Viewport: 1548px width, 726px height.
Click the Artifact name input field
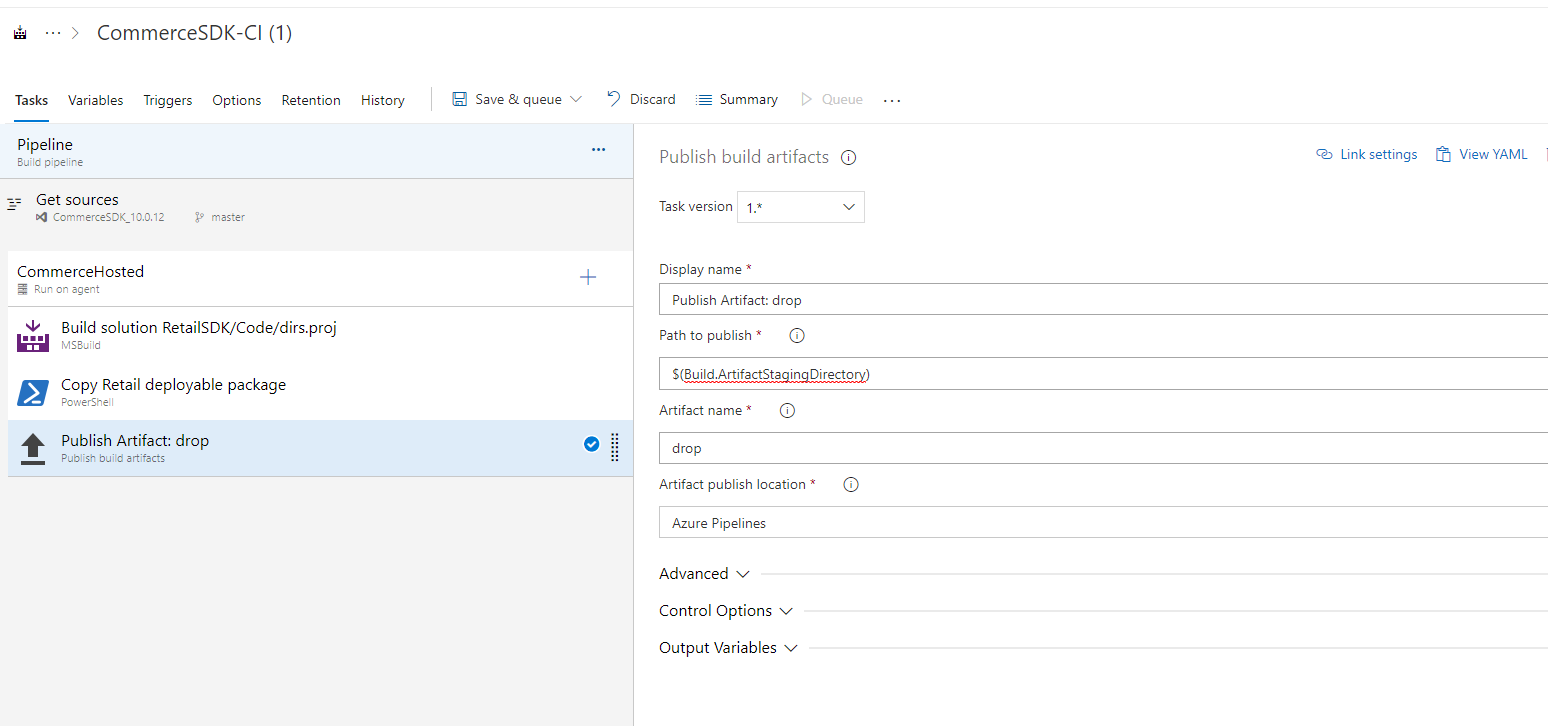point(1103,448)
